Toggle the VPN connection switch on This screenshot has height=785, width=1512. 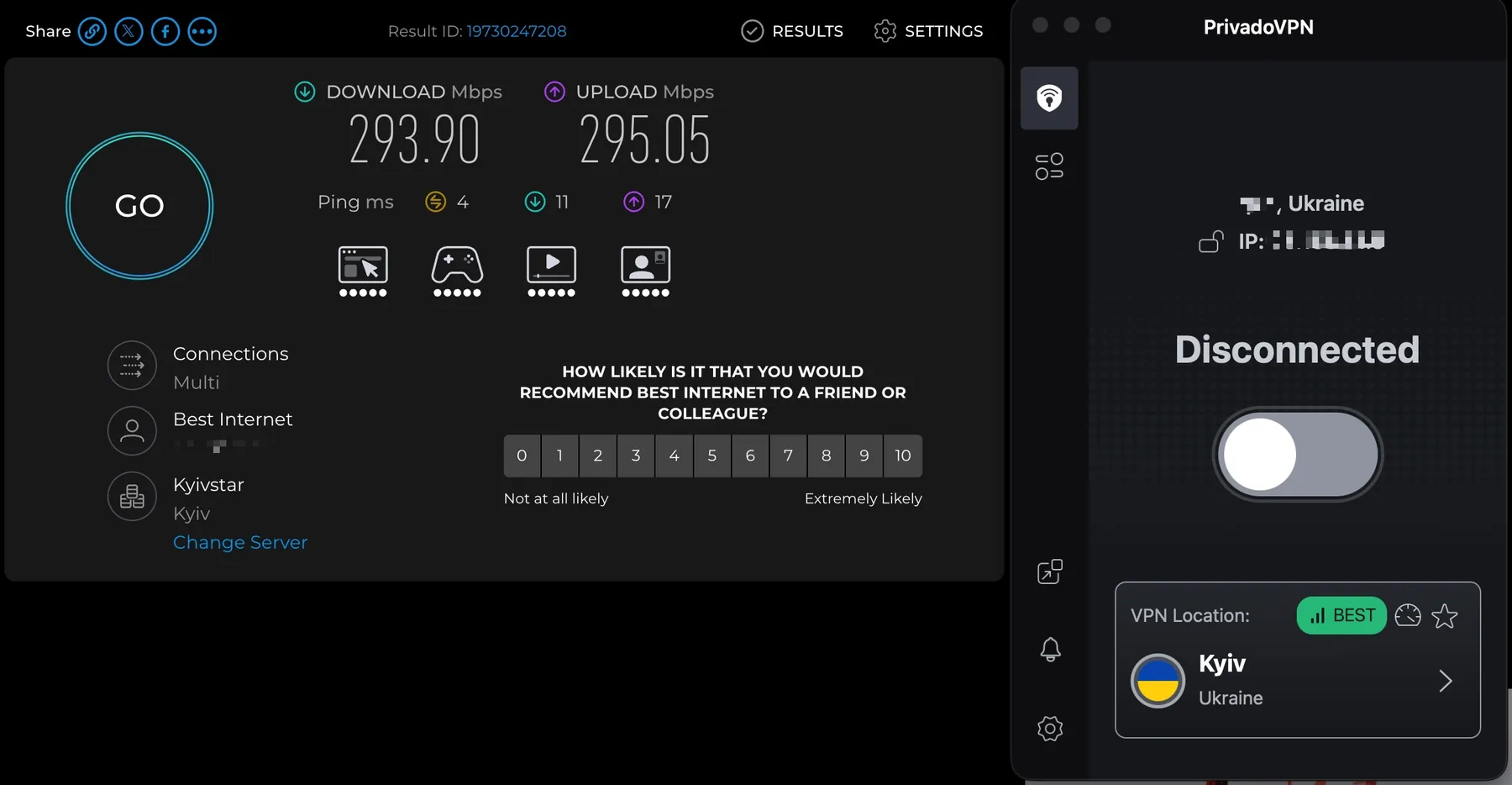[1298, 455]
